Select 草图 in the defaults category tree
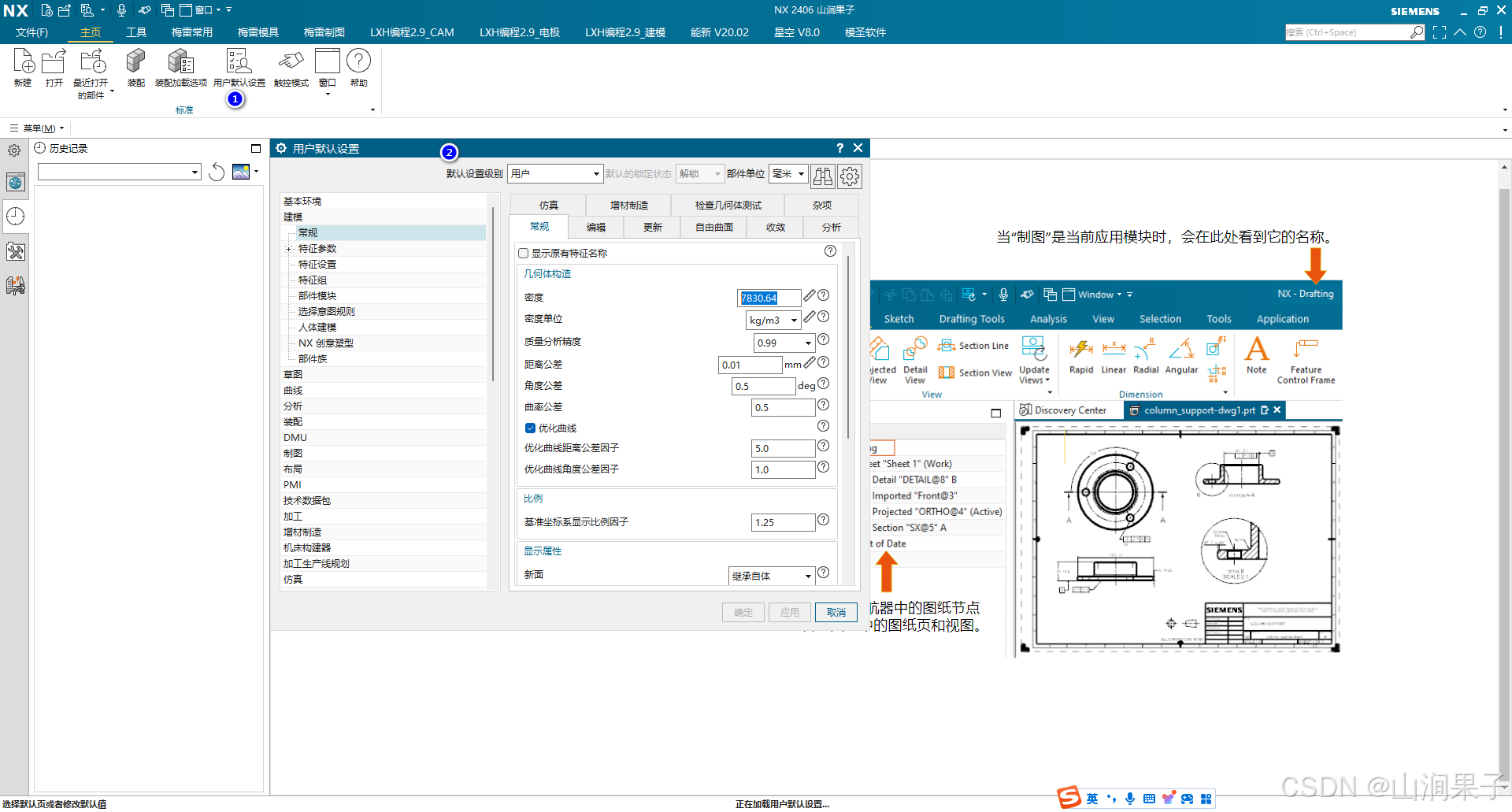 click(x=293, y=375)
